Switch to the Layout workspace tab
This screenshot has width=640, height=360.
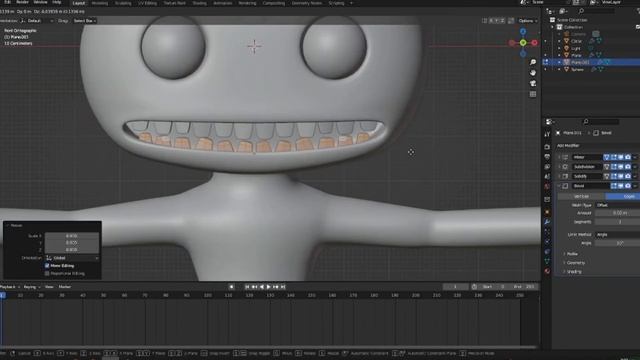79,3
